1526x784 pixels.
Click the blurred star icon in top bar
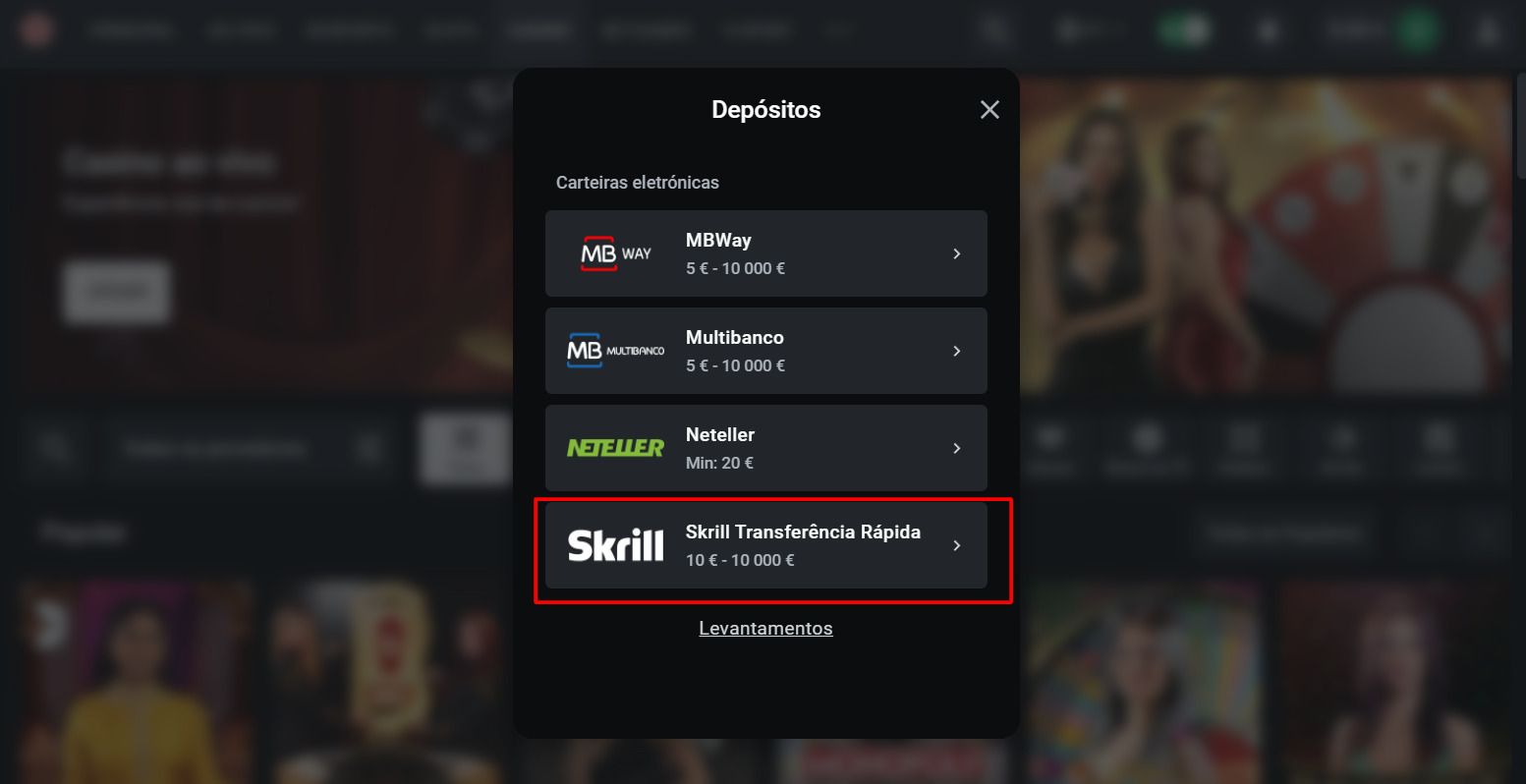(1269, 31)
